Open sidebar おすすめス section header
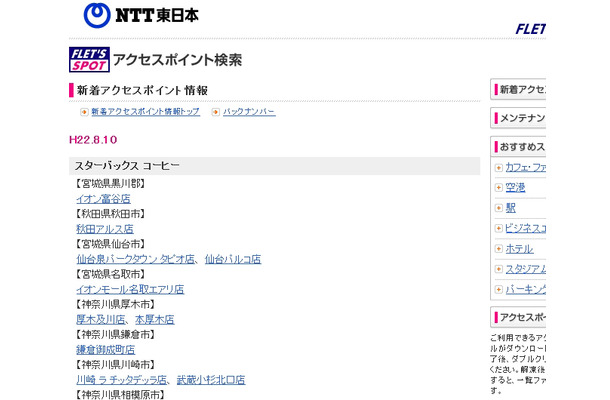Viewport: 610px width, 400px height. point(518,147)
